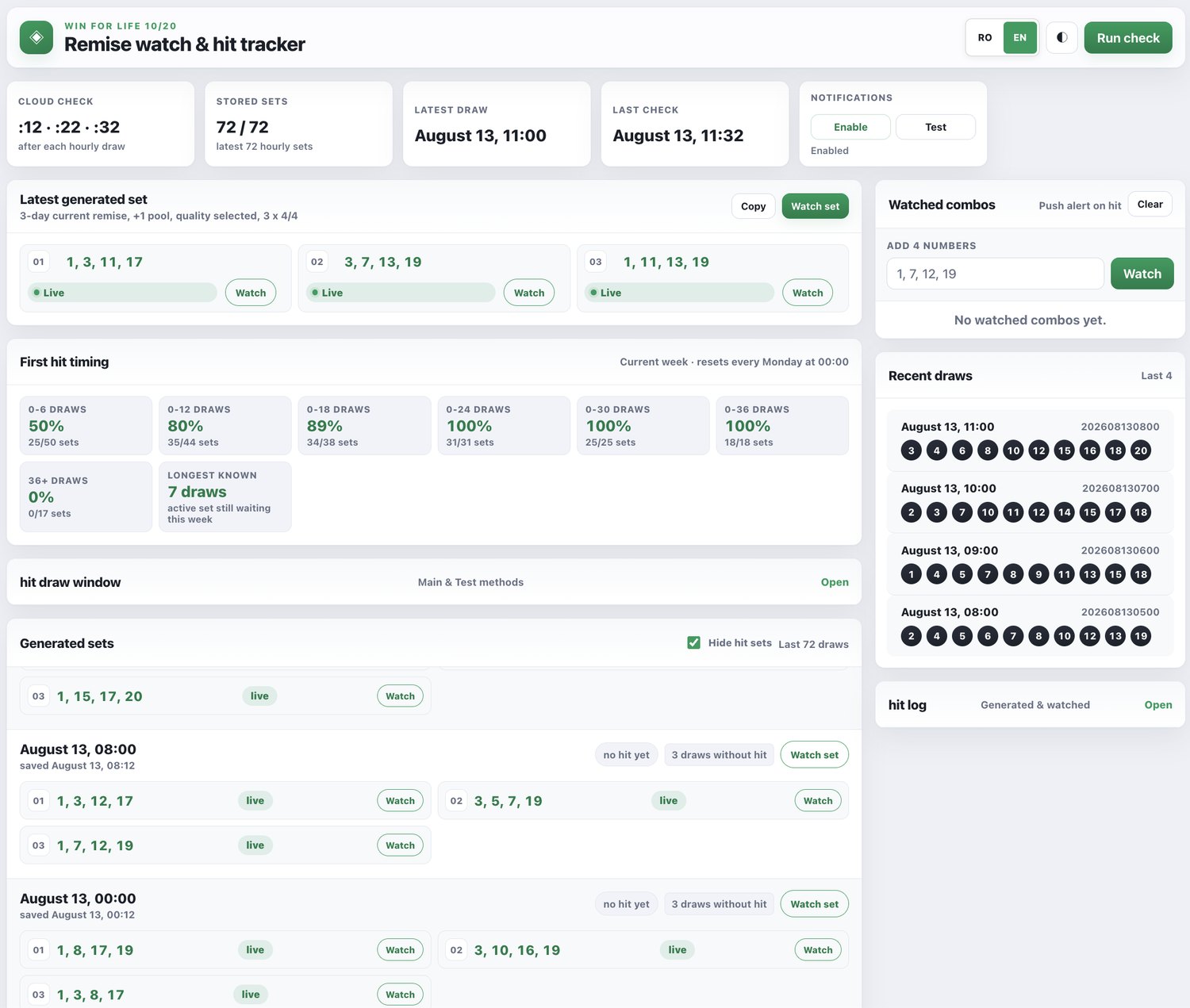Viewport: 1190px width, 1008px height.
Task: Watch combo 3, 10, 16, 19
Action: pyautogui.click(x=818, y=950)
